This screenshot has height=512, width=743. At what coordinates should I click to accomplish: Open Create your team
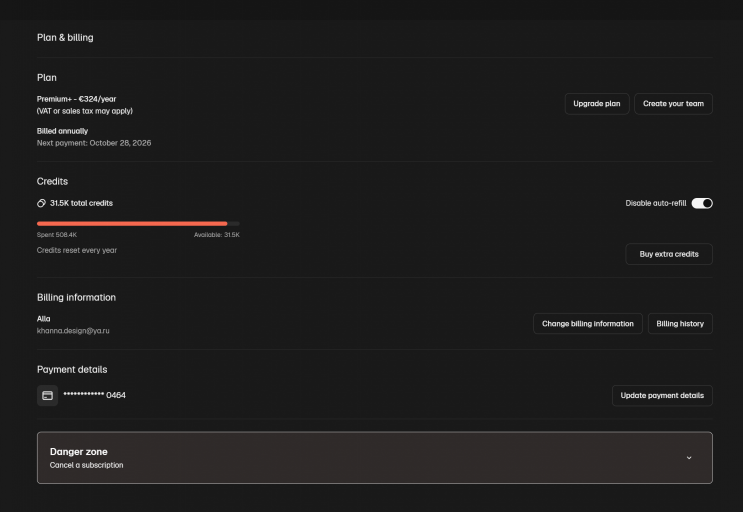pyautogui.click(x=673, y=104)
